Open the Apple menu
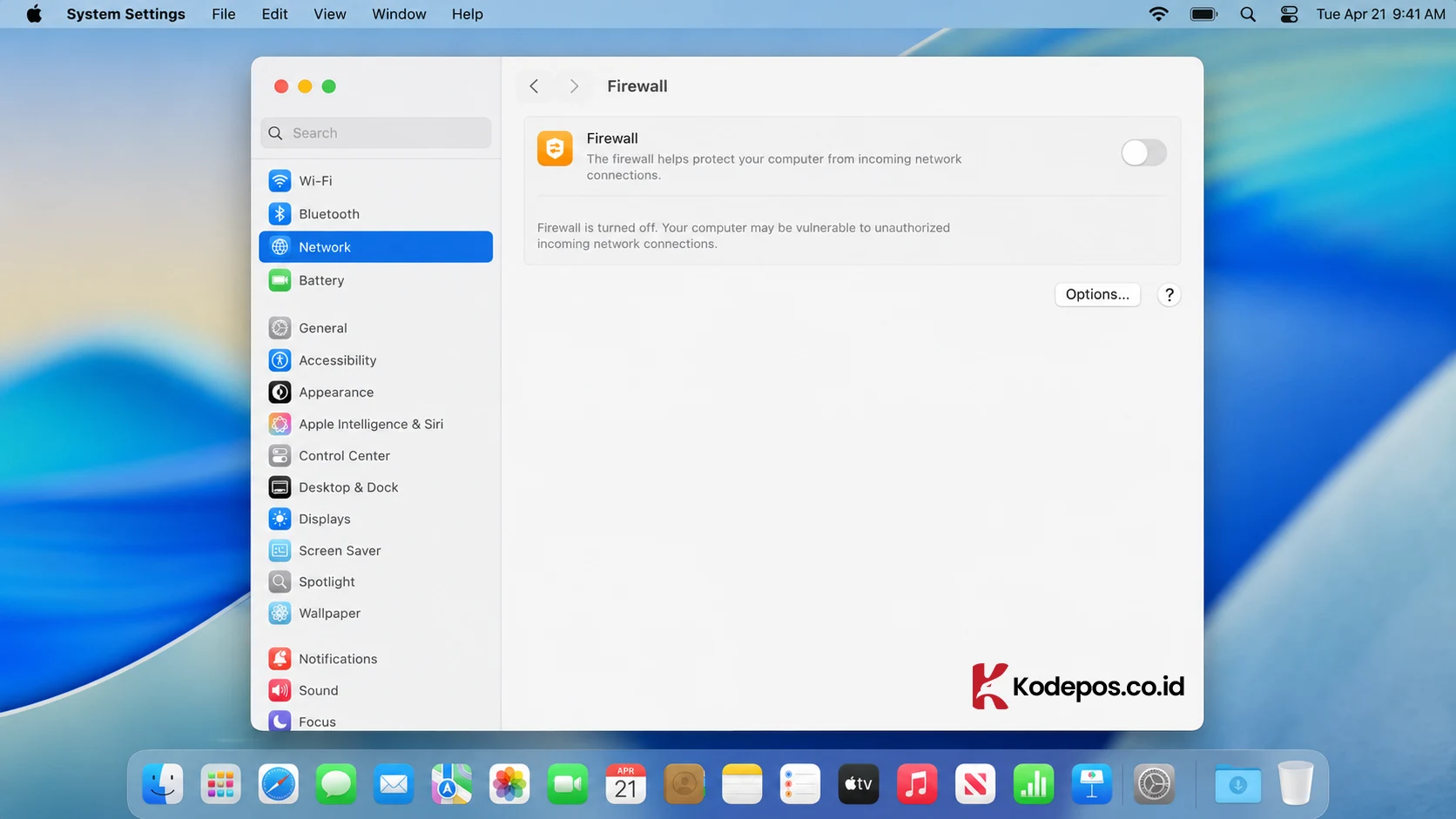1456x819 pixels. (x=34, y=14)
